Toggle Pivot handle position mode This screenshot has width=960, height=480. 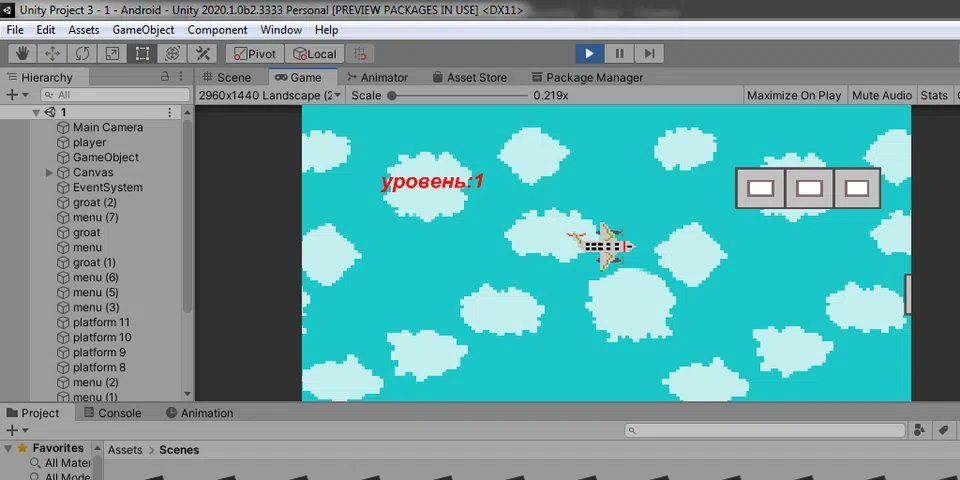pos(254,54)
